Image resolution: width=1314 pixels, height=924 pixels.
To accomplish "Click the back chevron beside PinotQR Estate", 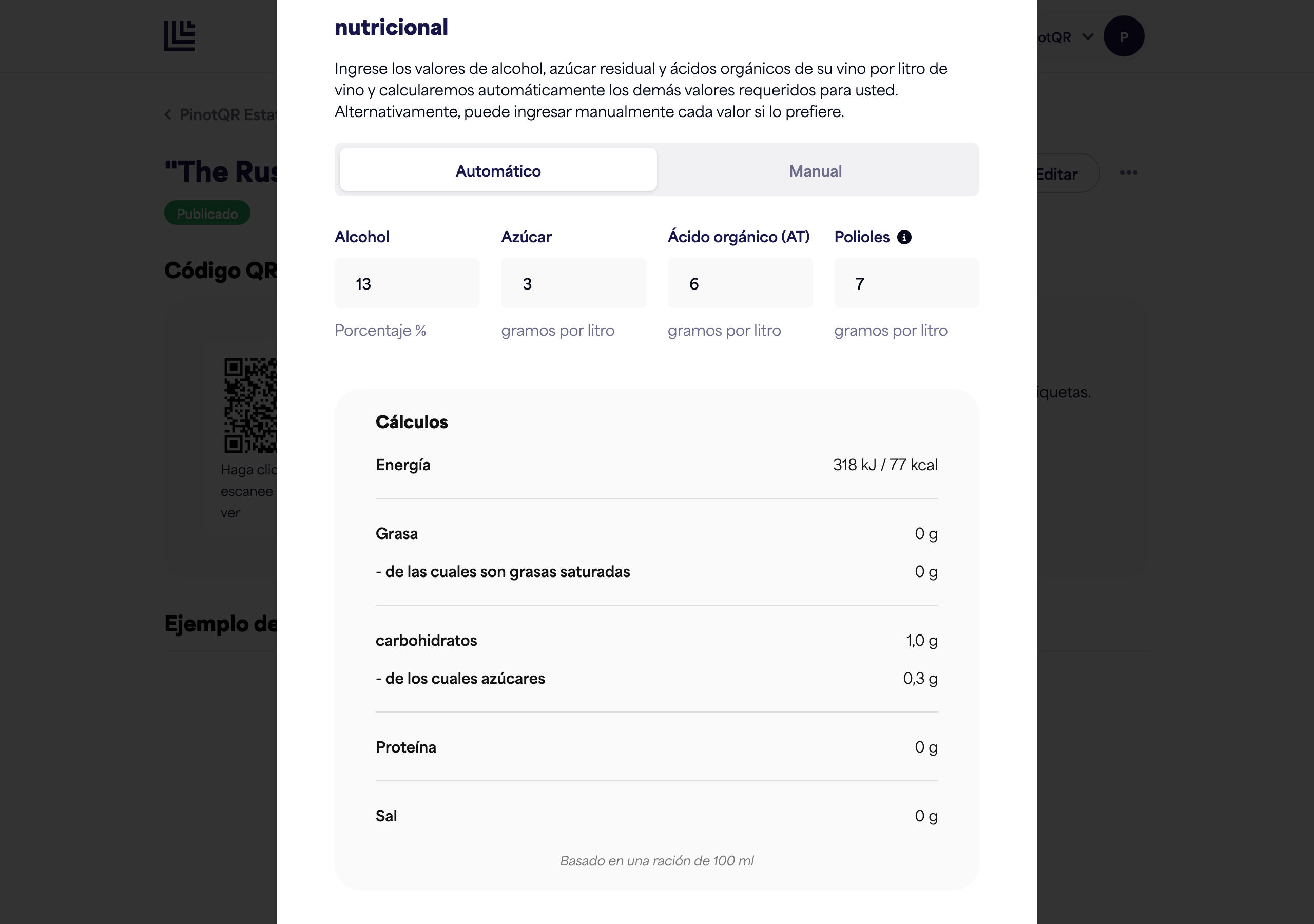I will coord(168,114).
